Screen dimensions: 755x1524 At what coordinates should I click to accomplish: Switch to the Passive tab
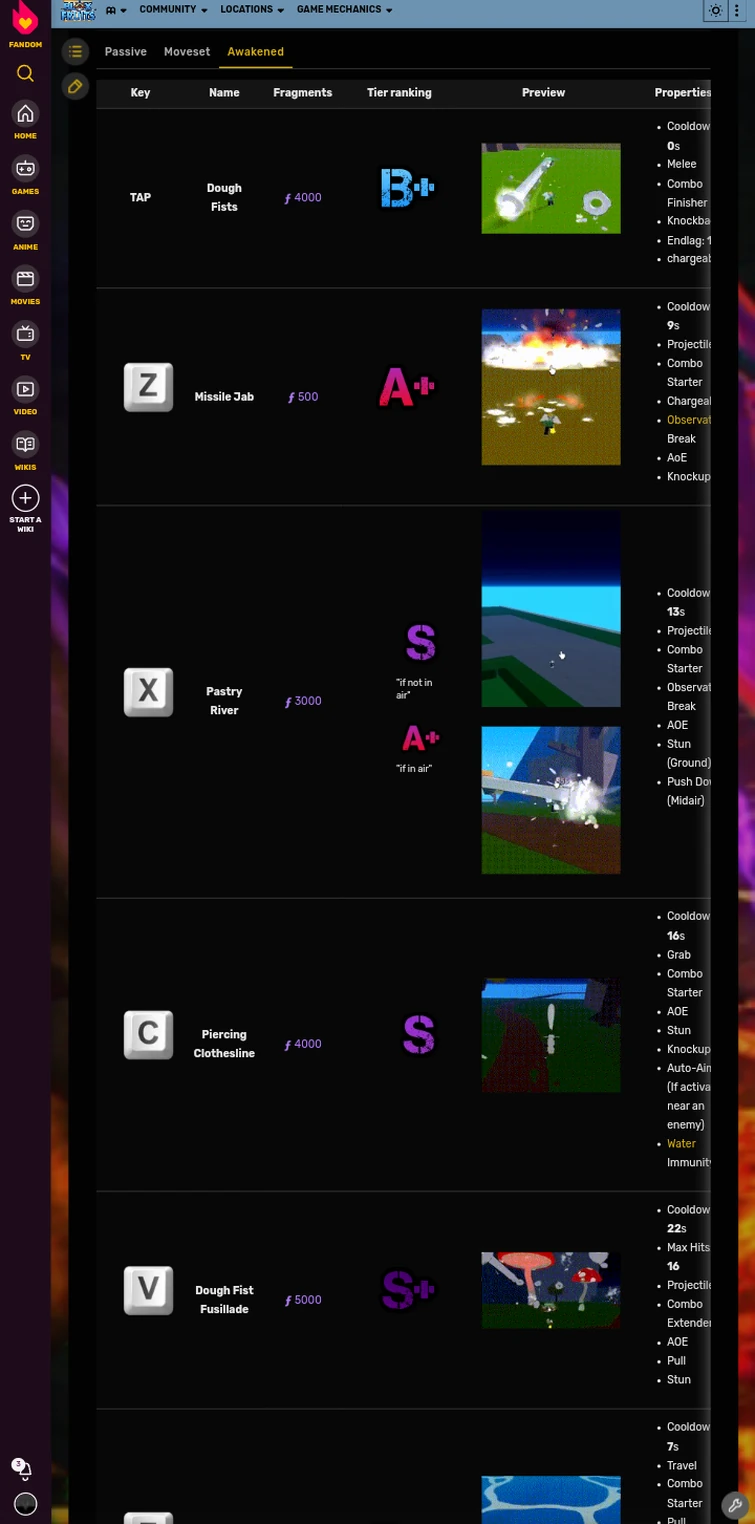[x=125, y=52]
